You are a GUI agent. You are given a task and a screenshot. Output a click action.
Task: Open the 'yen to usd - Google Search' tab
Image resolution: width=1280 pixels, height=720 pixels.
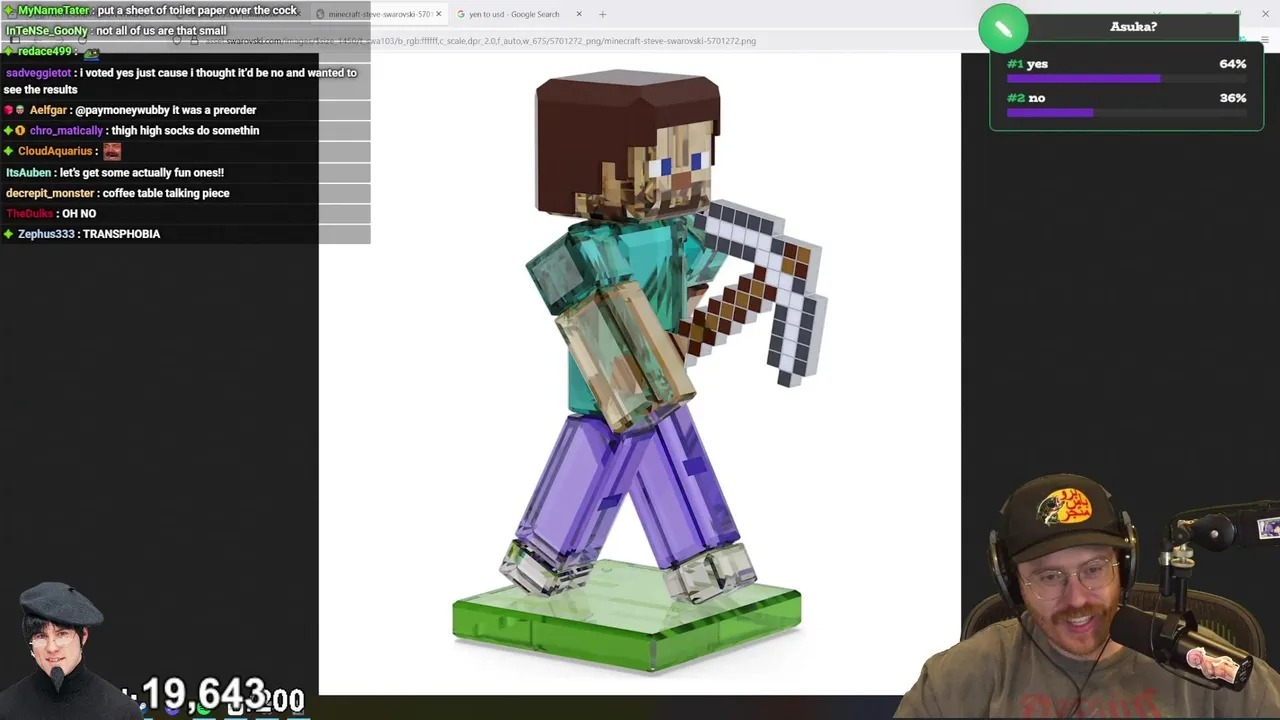coord(514,14)
